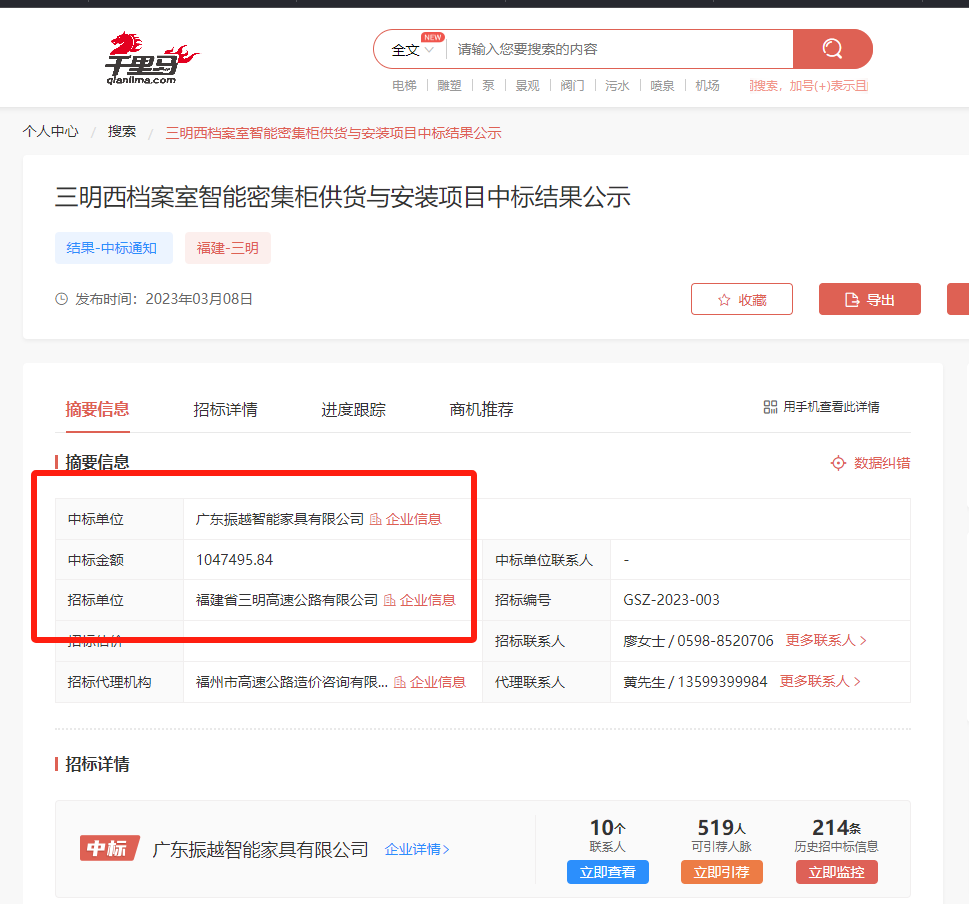Focus the search input field

click(619, 49)
